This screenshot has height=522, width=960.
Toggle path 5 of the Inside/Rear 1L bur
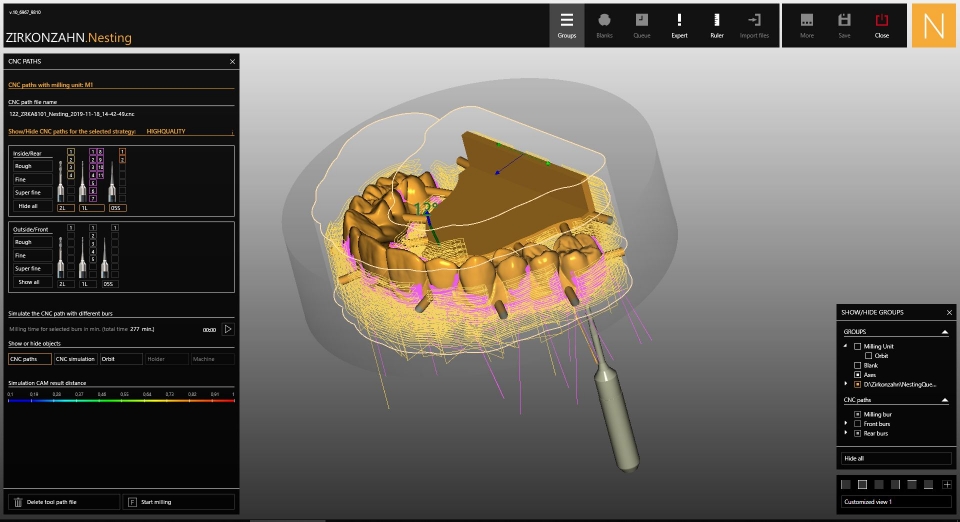point(93,183)
